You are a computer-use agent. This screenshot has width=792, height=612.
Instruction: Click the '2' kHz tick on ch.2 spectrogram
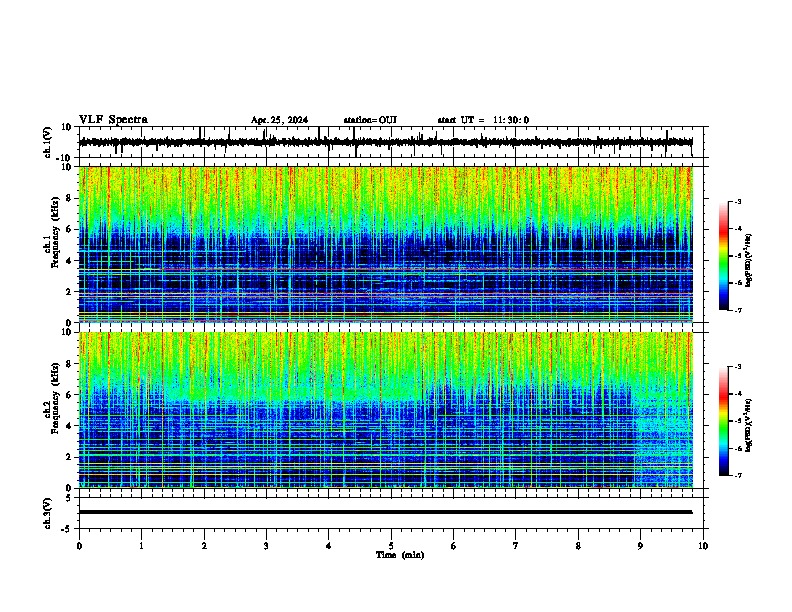pyautogui.click(x=69, y=457)
